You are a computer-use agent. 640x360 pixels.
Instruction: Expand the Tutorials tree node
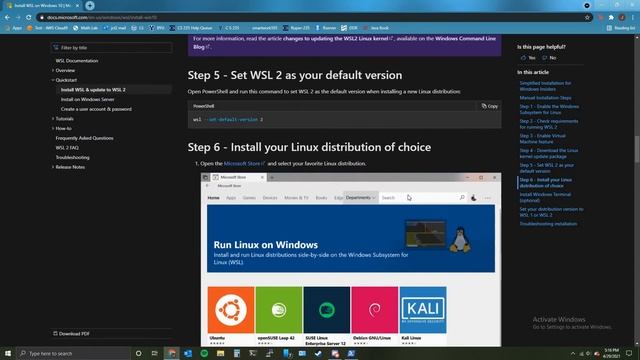click(x=53, y=119)
